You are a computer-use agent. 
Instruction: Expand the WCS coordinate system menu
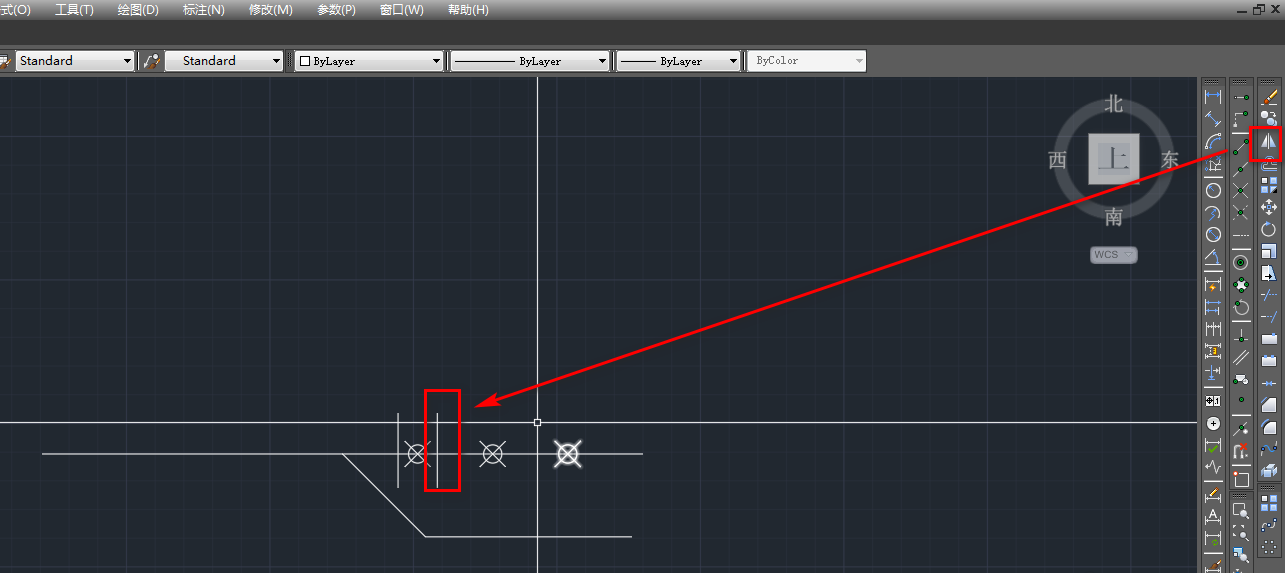pyautogui.click(x=1114, y=254)
